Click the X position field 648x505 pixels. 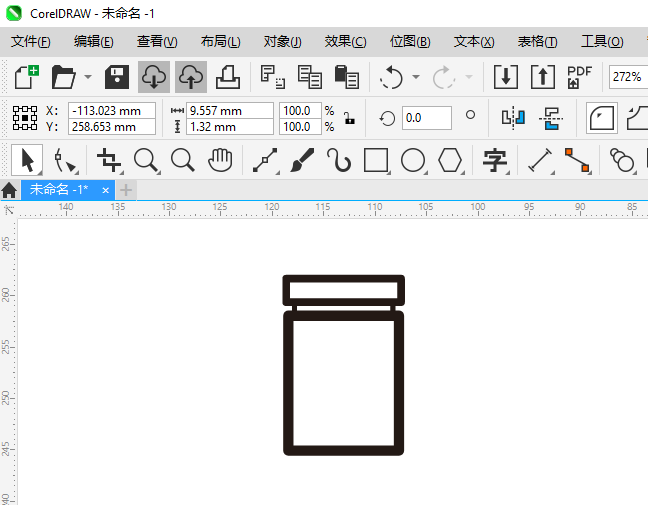click(x=112, y=111)
